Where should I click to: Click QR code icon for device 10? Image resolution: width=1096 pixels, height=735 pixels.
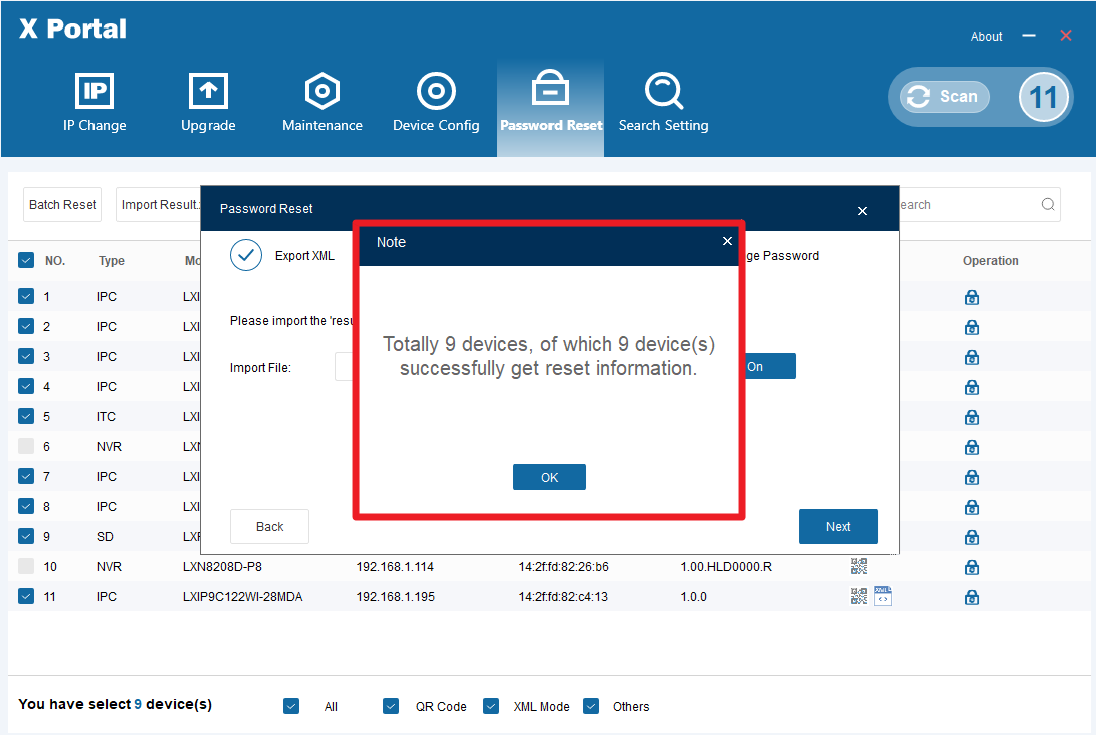[x=859, y=567]
